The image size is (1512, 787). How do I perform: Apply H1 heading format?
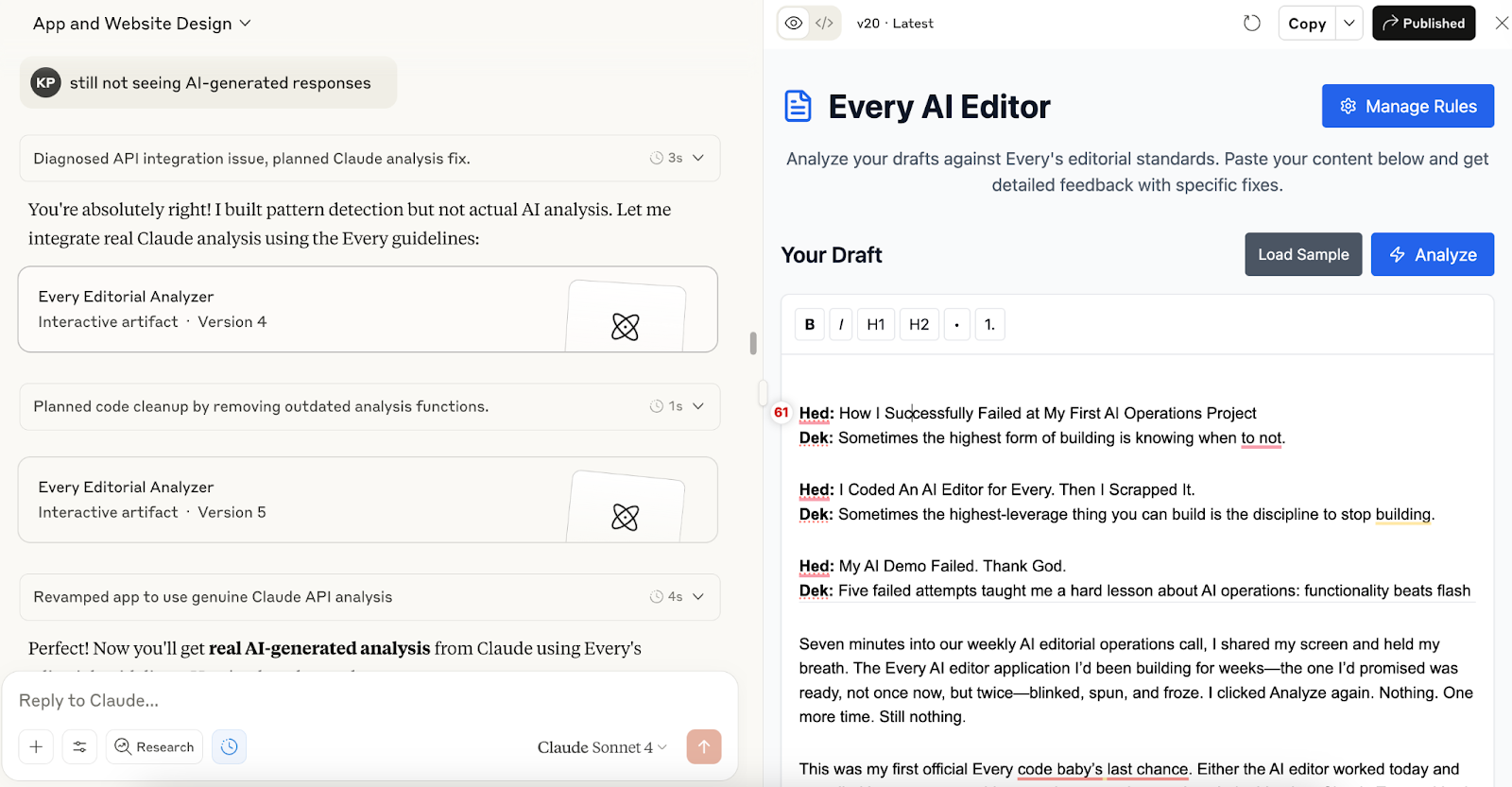pos(876,324)
